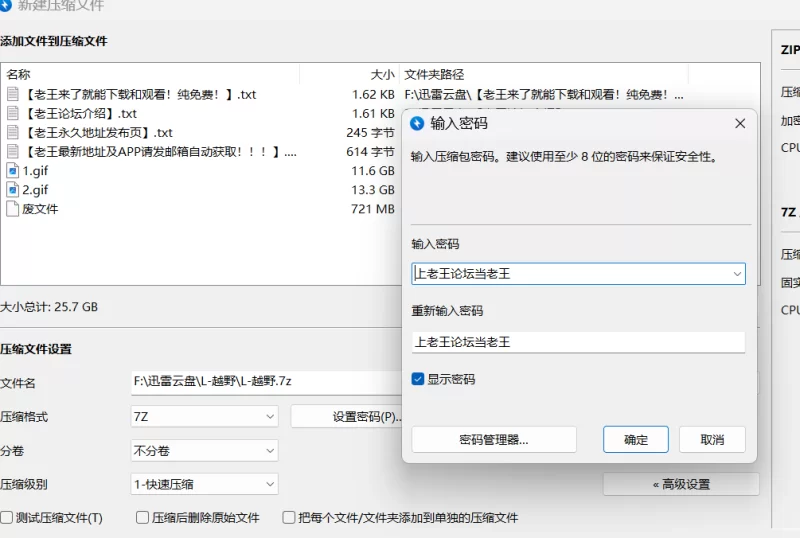Click the file icon of 老王最新地址及APP row
Viewport: 800px width, 538px height.
click(13, 152)
